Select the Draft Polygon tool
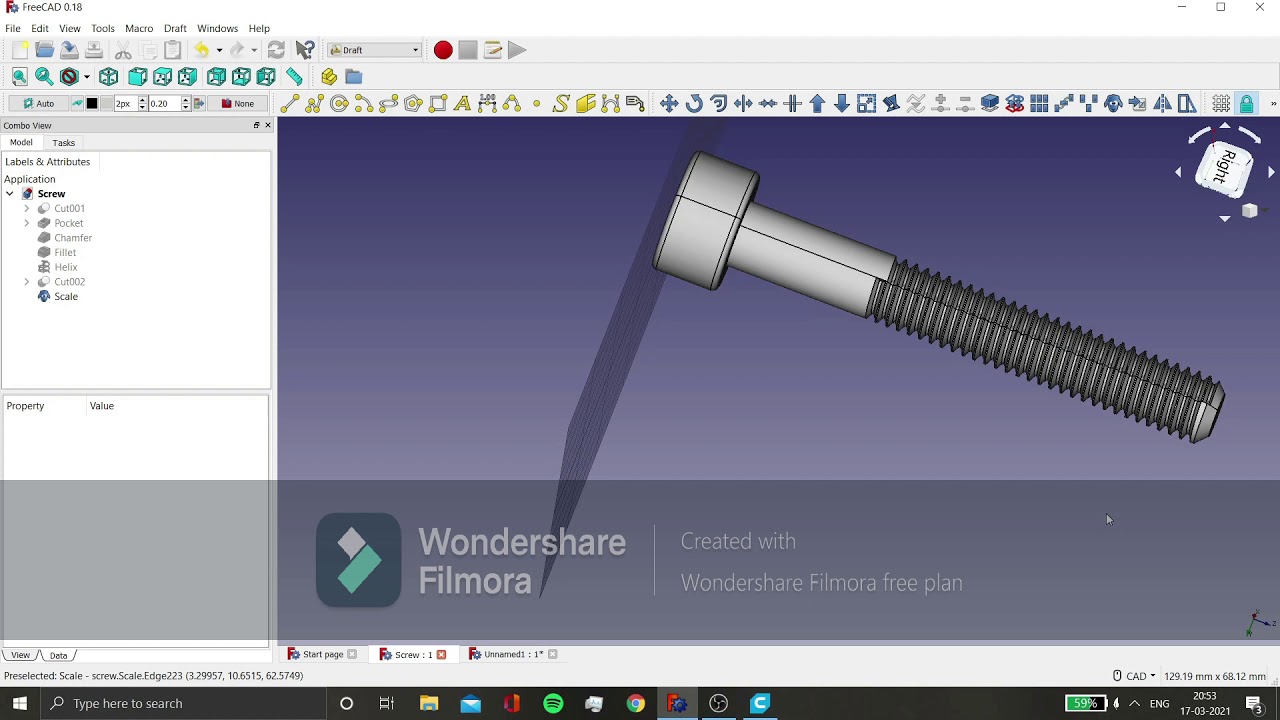Viewport: 1280px width, 720px height. point(413,104)
